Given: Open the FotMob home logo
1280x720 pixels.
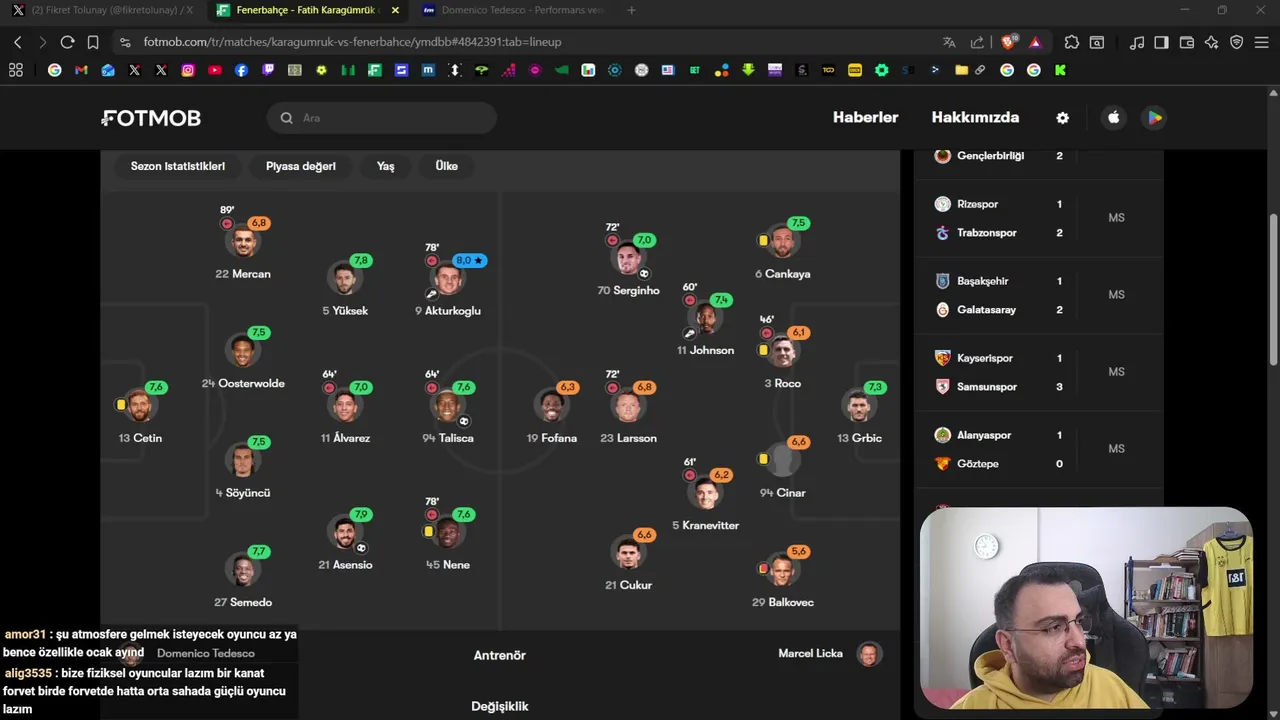Looking at the screenshot, I should (151, 118).
